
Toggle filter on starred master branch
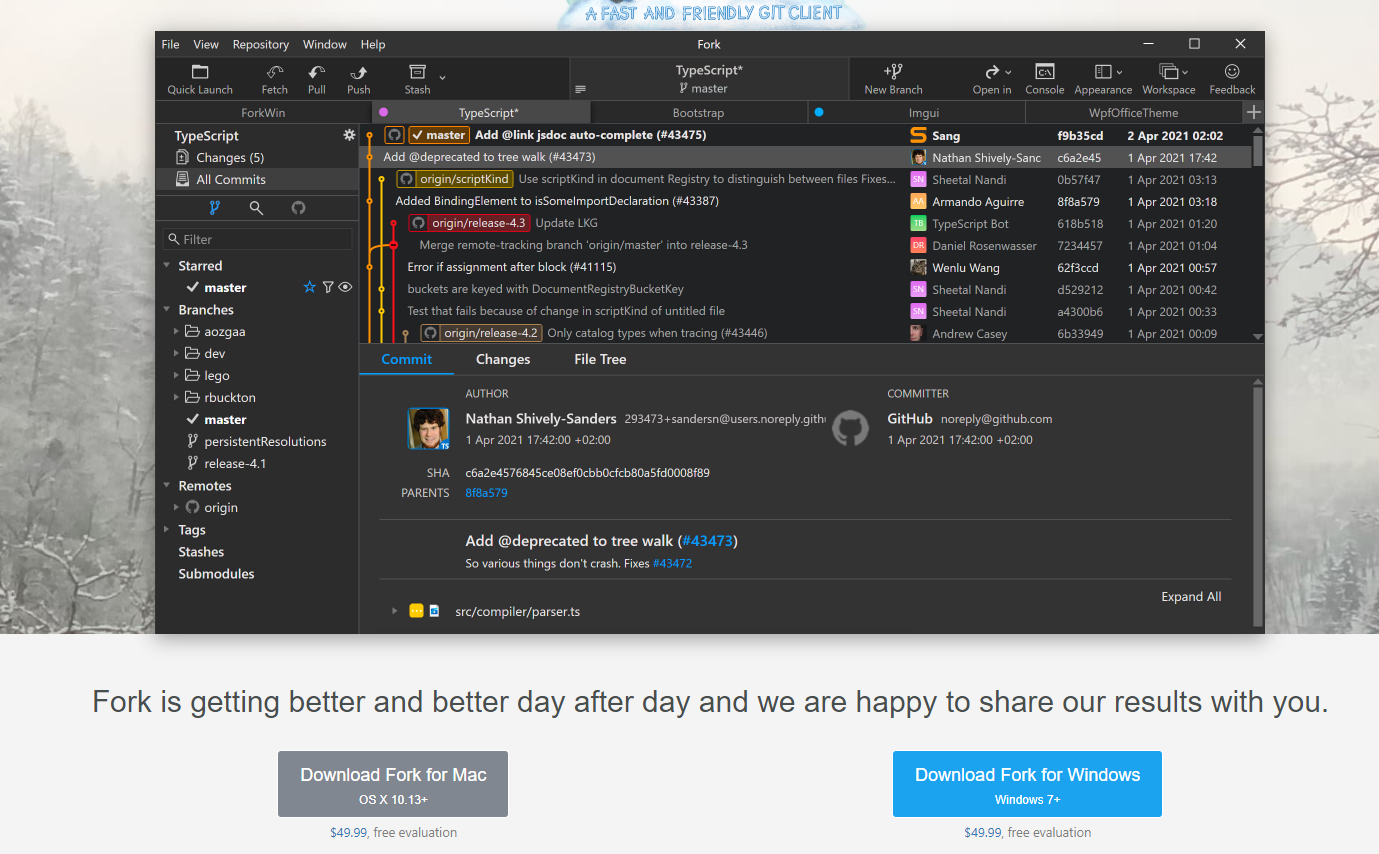(328, 287)
